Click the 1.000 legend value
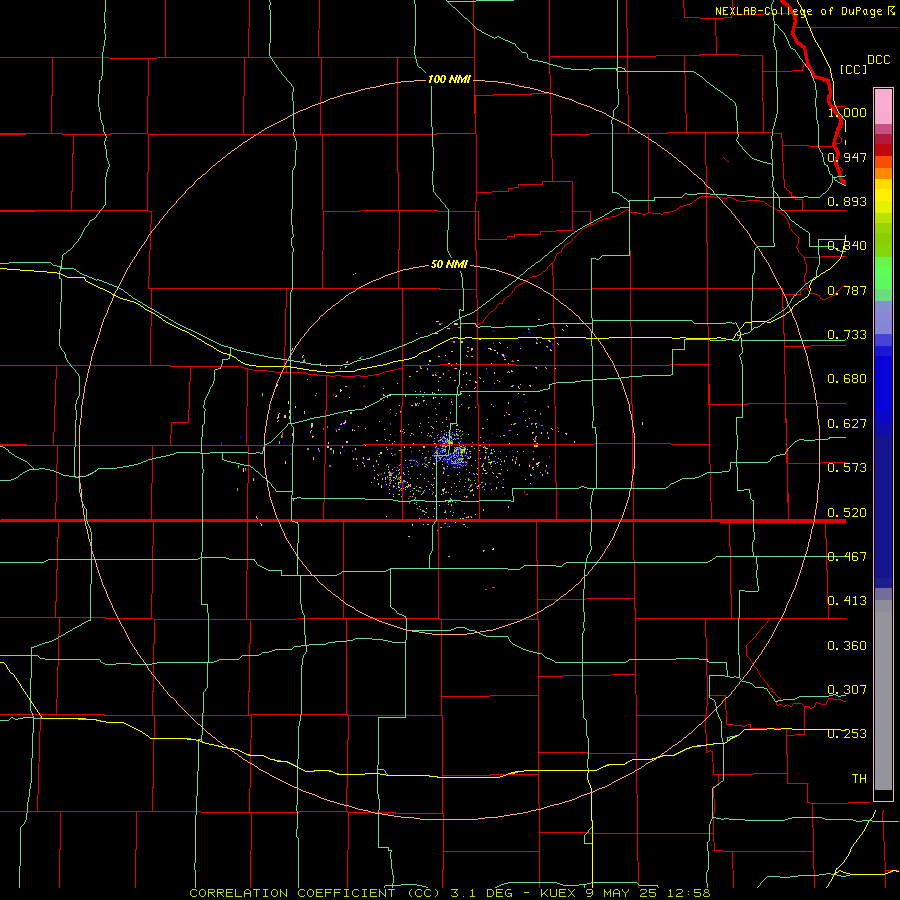The image size is (900, 900). tap(847, 112)
